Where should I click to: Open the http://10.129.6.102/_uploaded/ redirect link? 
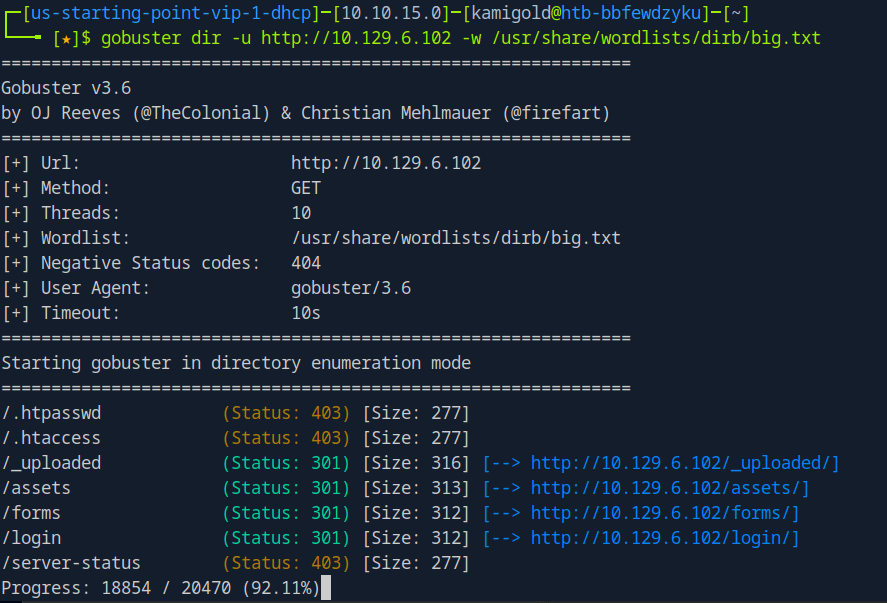[684, 463]
